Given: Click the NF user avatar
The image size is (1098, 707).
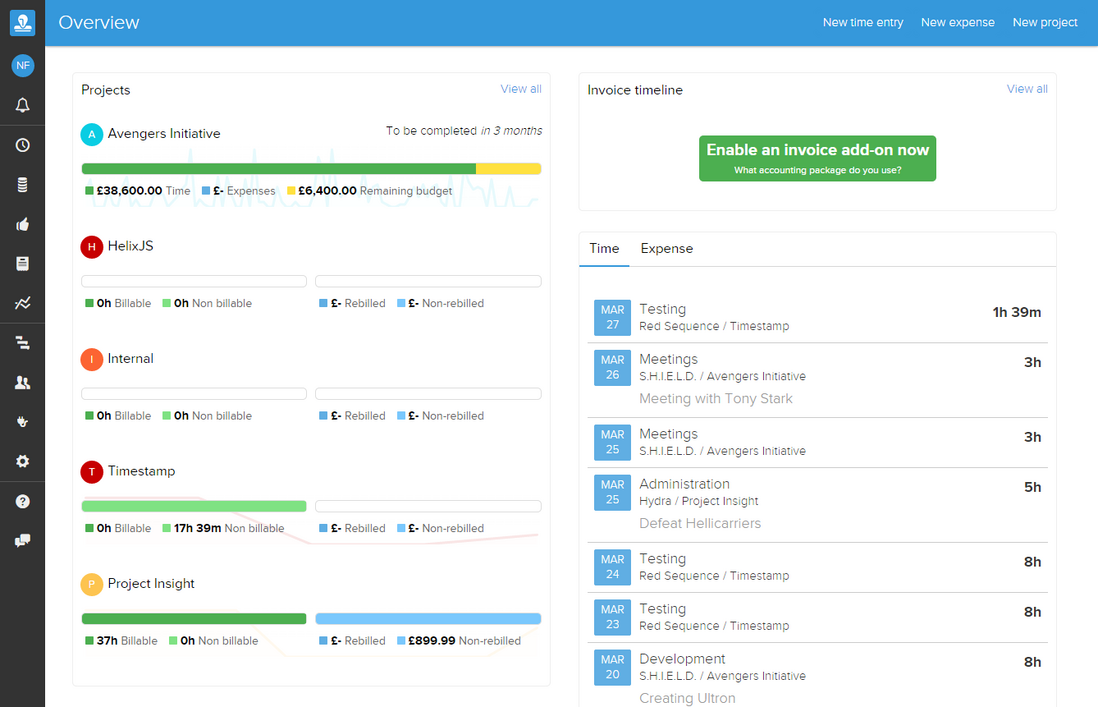Looking at the screenshot, I should (22, 66).
